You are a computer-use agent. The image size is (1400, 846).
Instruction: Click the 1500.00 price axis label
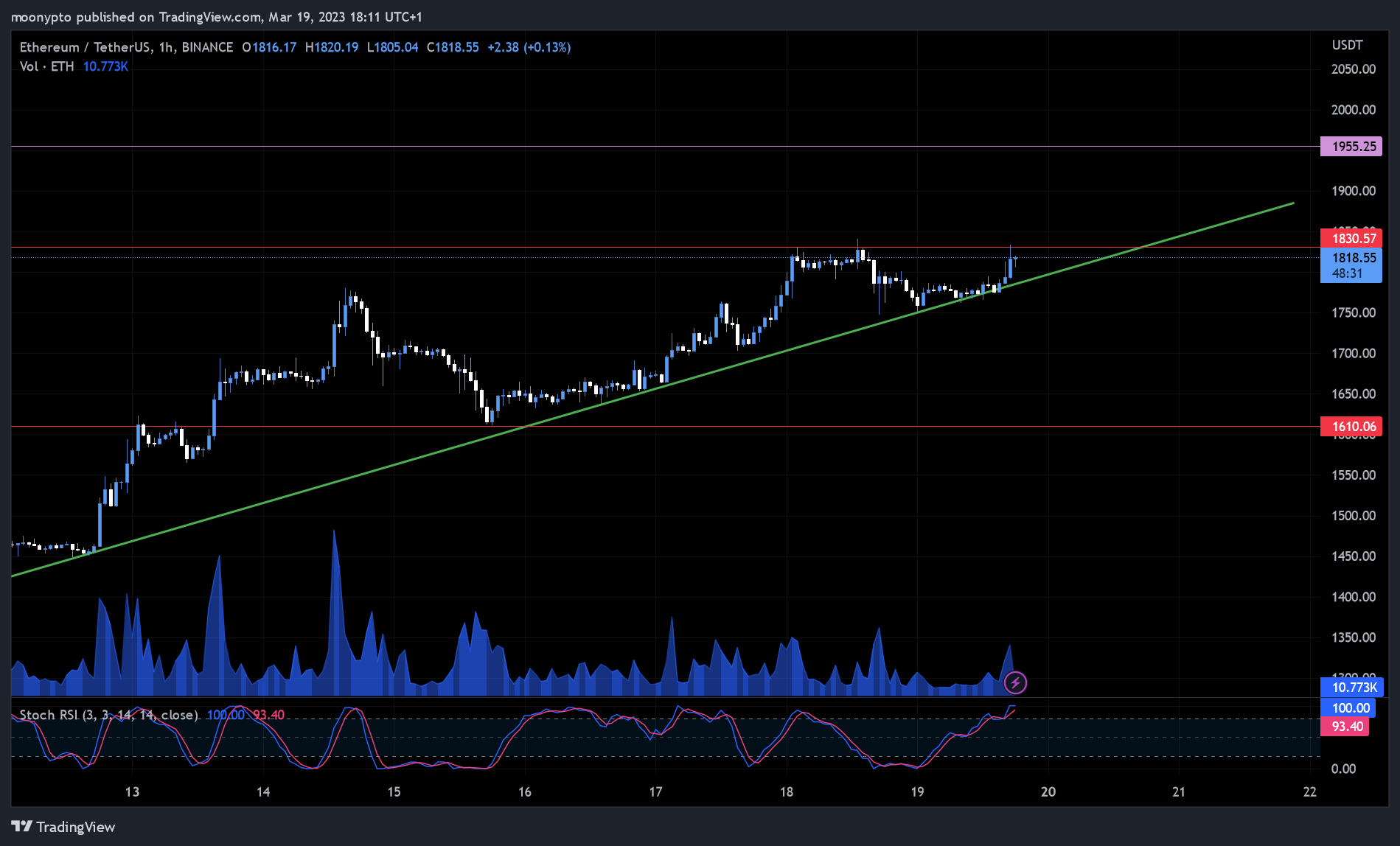[x=1353, y=515]
